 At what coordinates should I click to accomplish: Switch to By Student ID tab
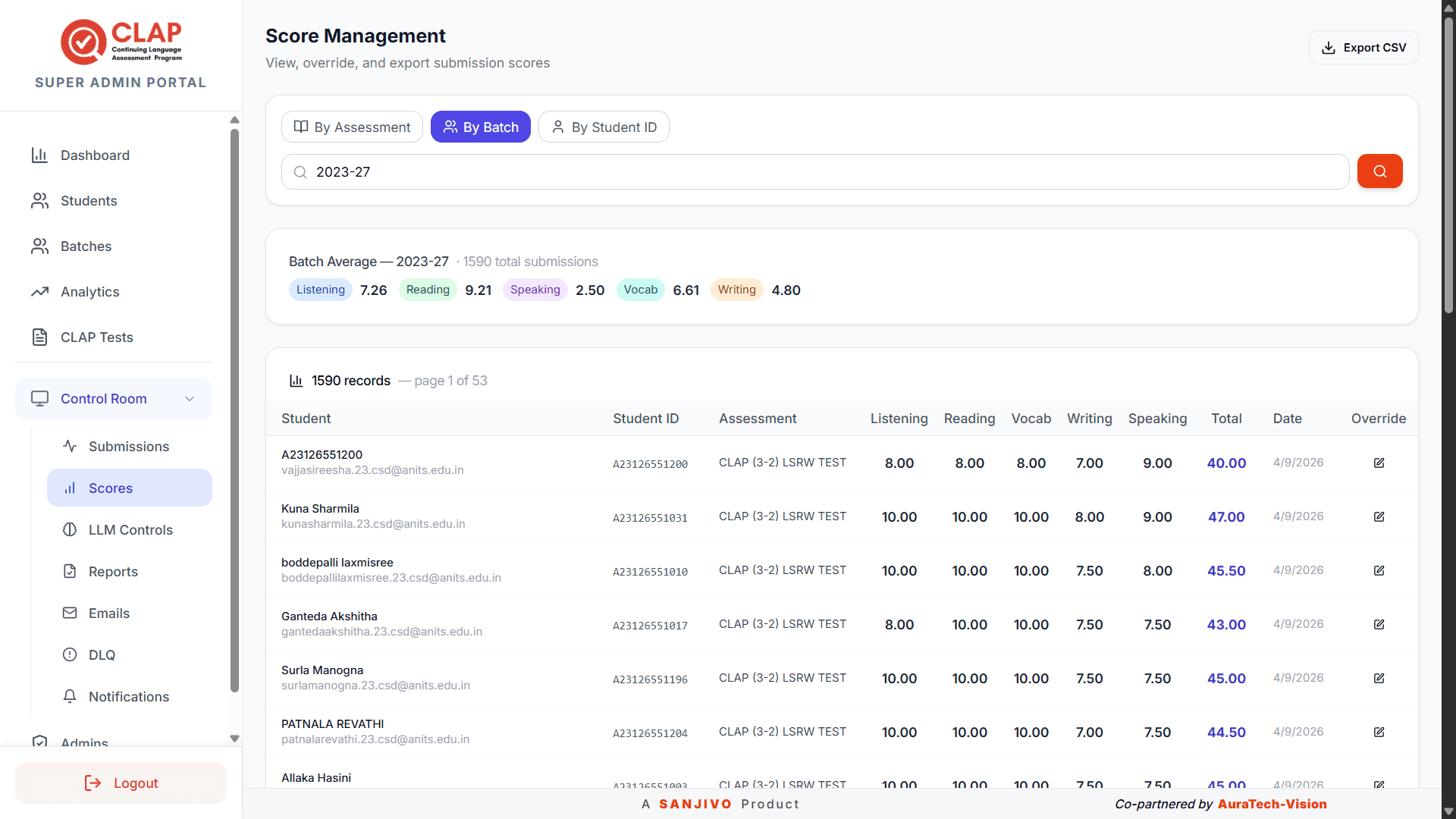604,127
